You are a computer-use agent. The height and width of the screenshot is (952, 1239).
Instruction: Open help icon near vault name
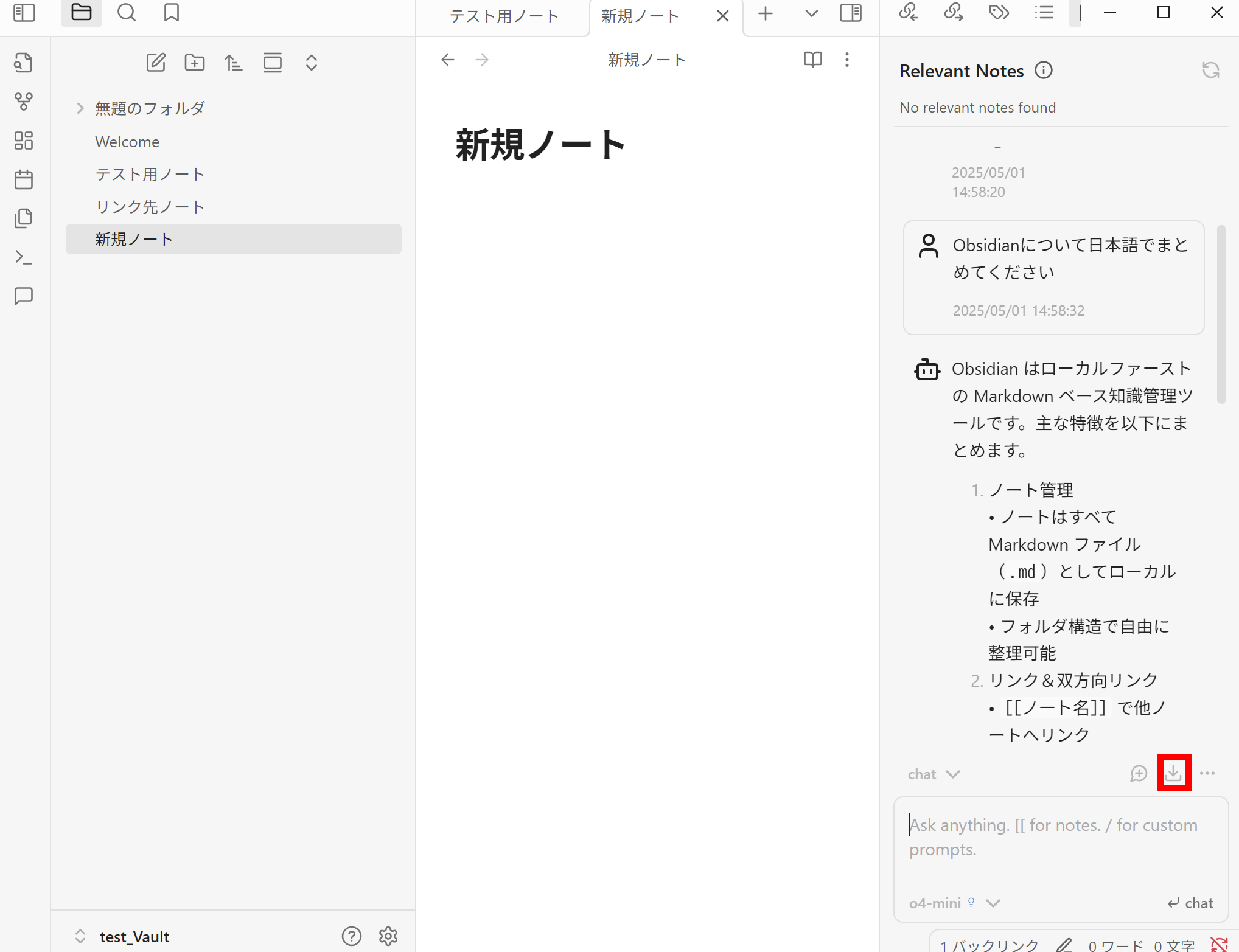click(x=352, y=936)
